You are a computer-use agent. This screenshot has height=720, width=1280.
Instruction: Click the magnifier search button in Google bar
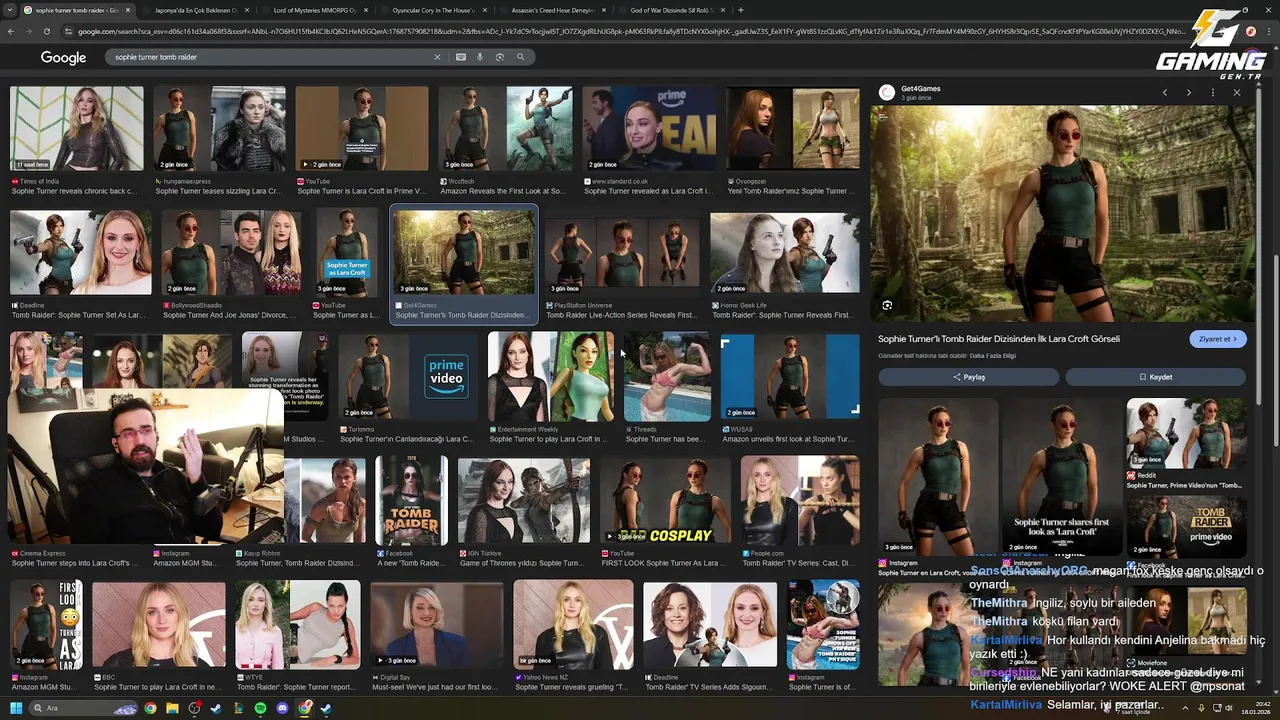(520, 57)
